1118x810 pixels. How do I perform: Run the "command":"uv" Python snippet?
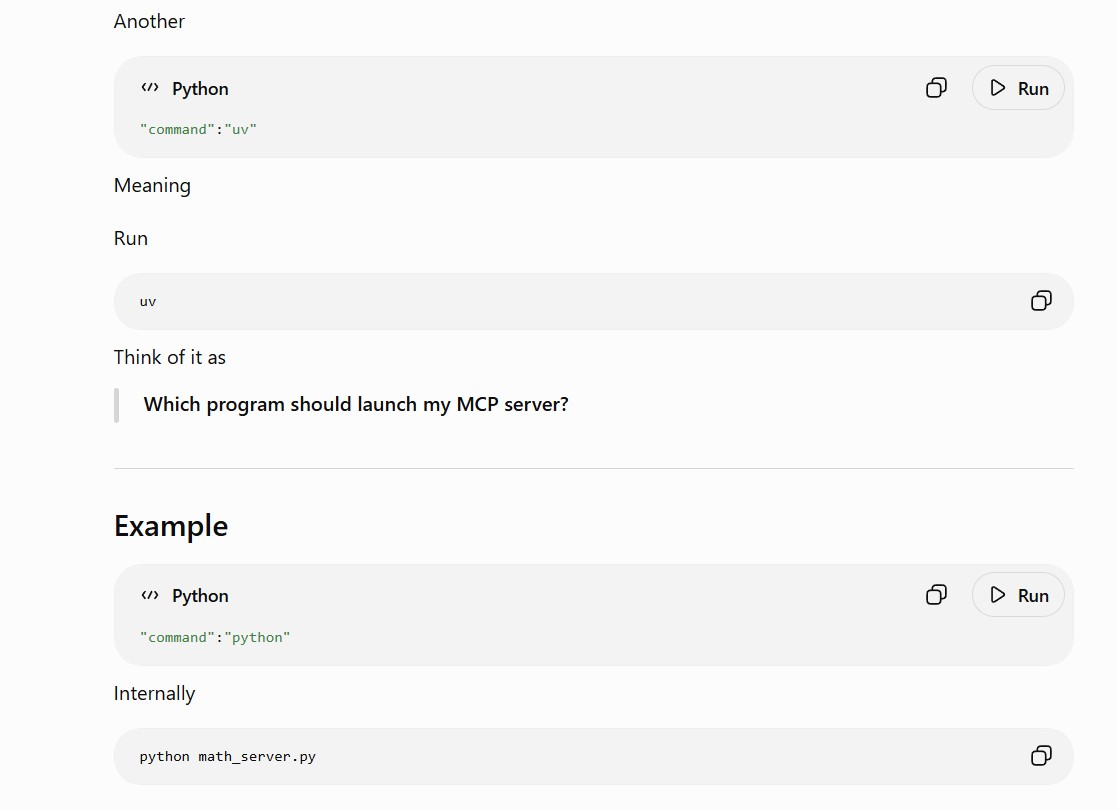[1018, 88]
